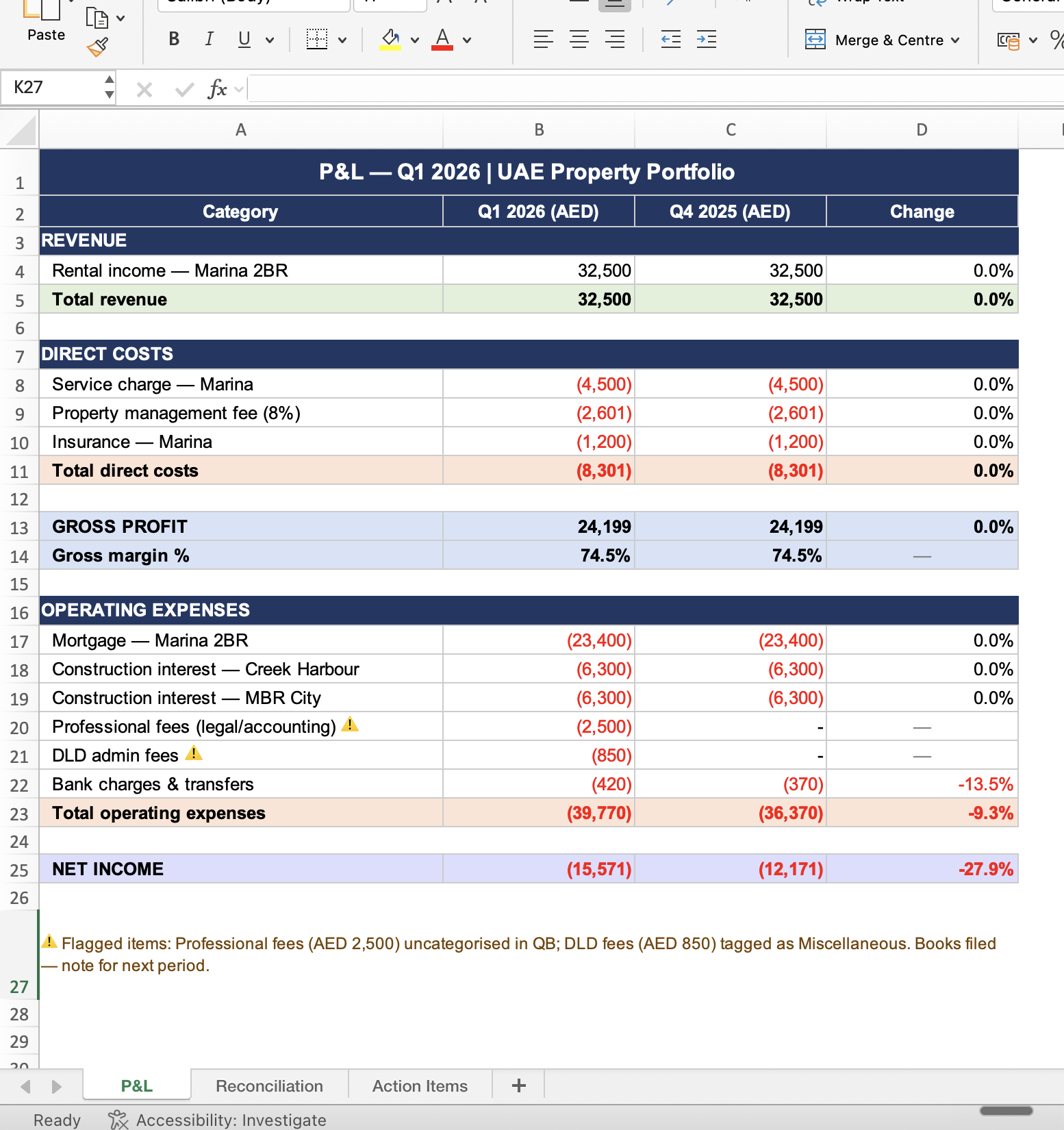Switch to the Action Items sheet tab
The width and height of the screenshot is (1064, 1130).
coord(420,1086)
